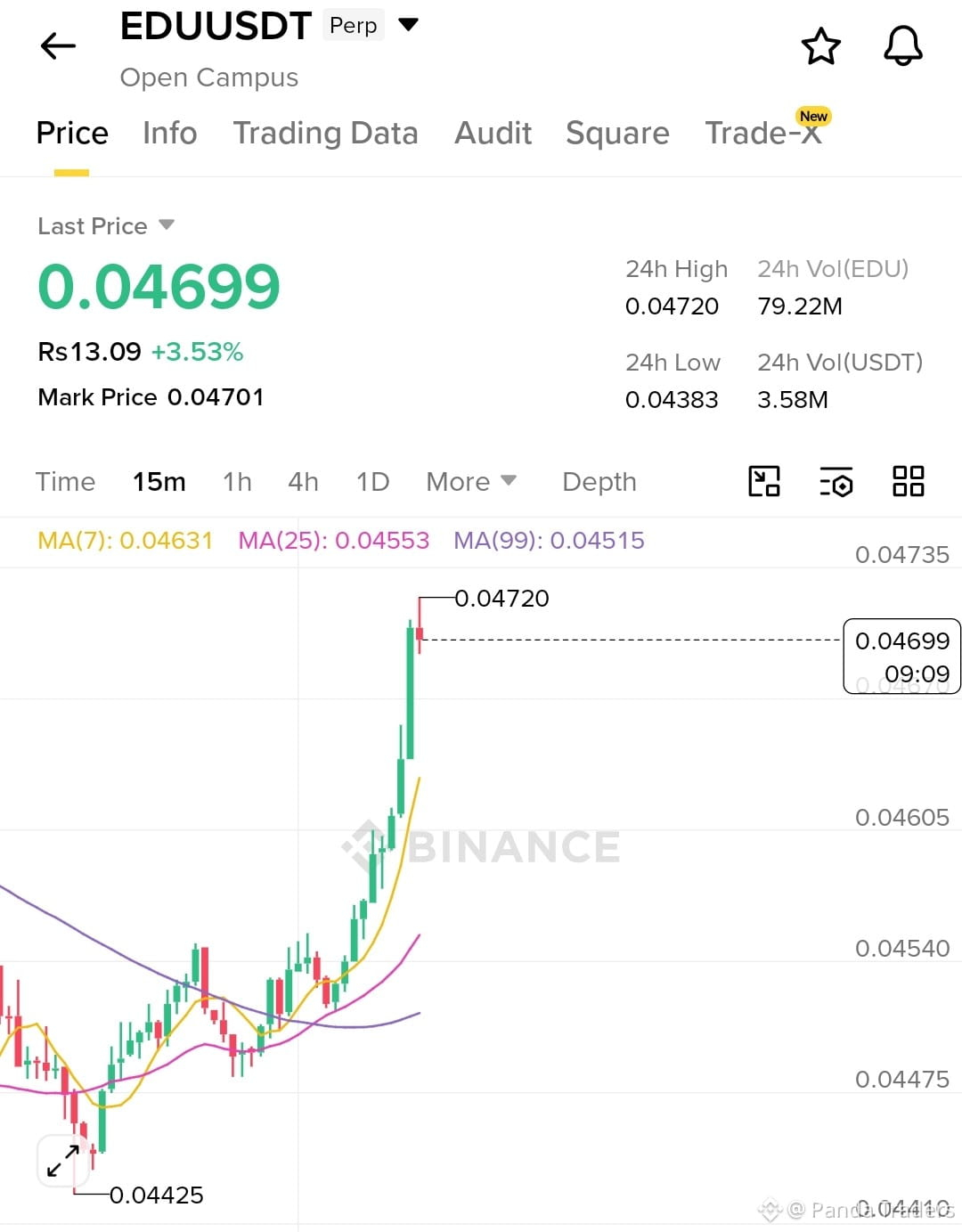962x1232 pixels.
Task: Open the EDUUSDT pair selector dropdown arrow
Action: click(x=408, y=24)
